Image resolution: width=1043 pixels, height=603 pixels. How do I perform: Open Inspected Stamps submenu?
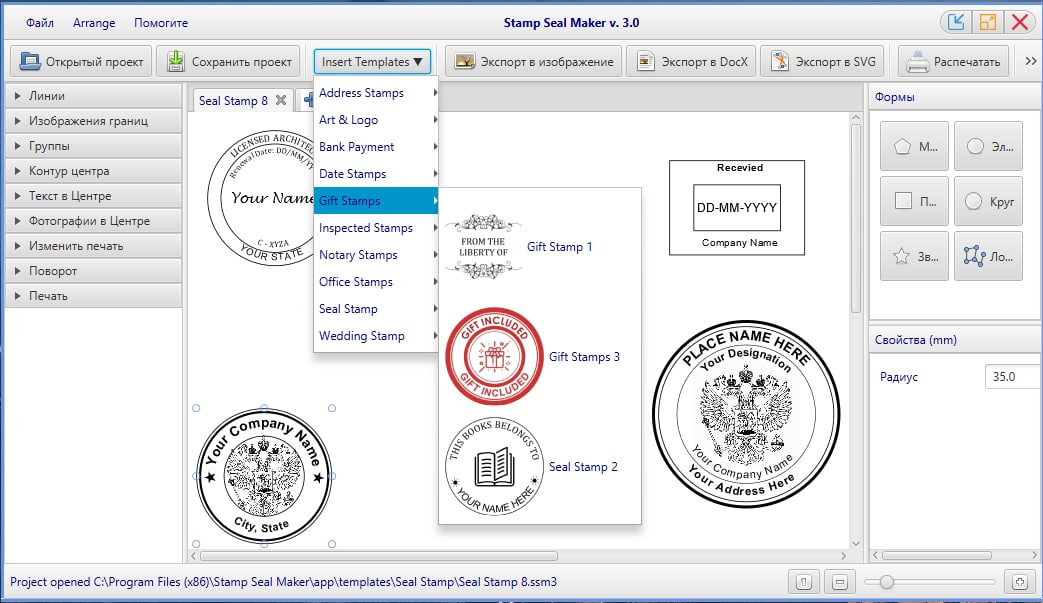click(376, 228)
